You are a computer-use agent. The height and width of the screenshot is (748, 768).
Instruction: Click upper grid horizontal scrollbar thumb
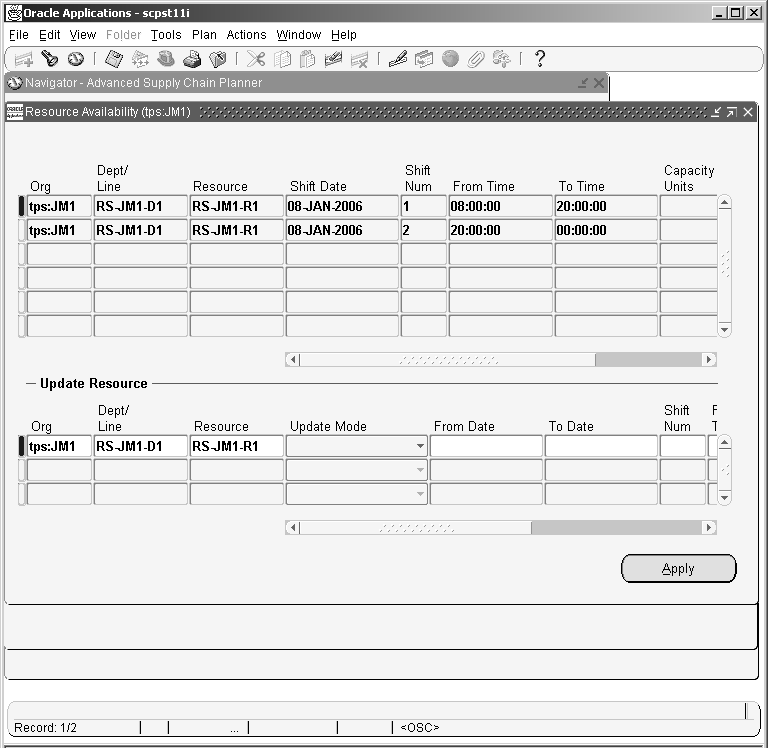click(448, 360)
